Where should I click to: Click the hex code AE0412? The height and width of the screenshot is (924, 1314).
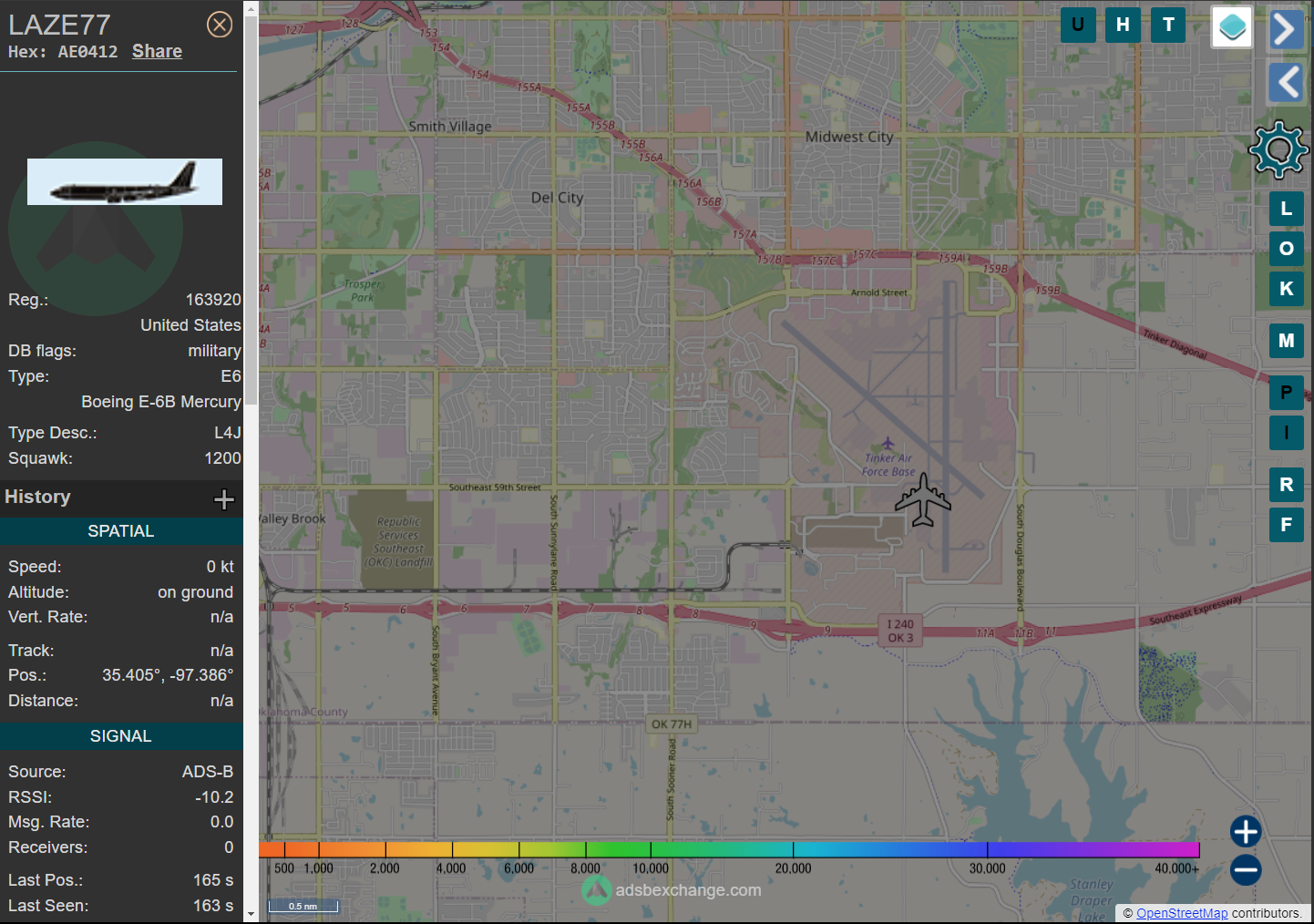87,52
